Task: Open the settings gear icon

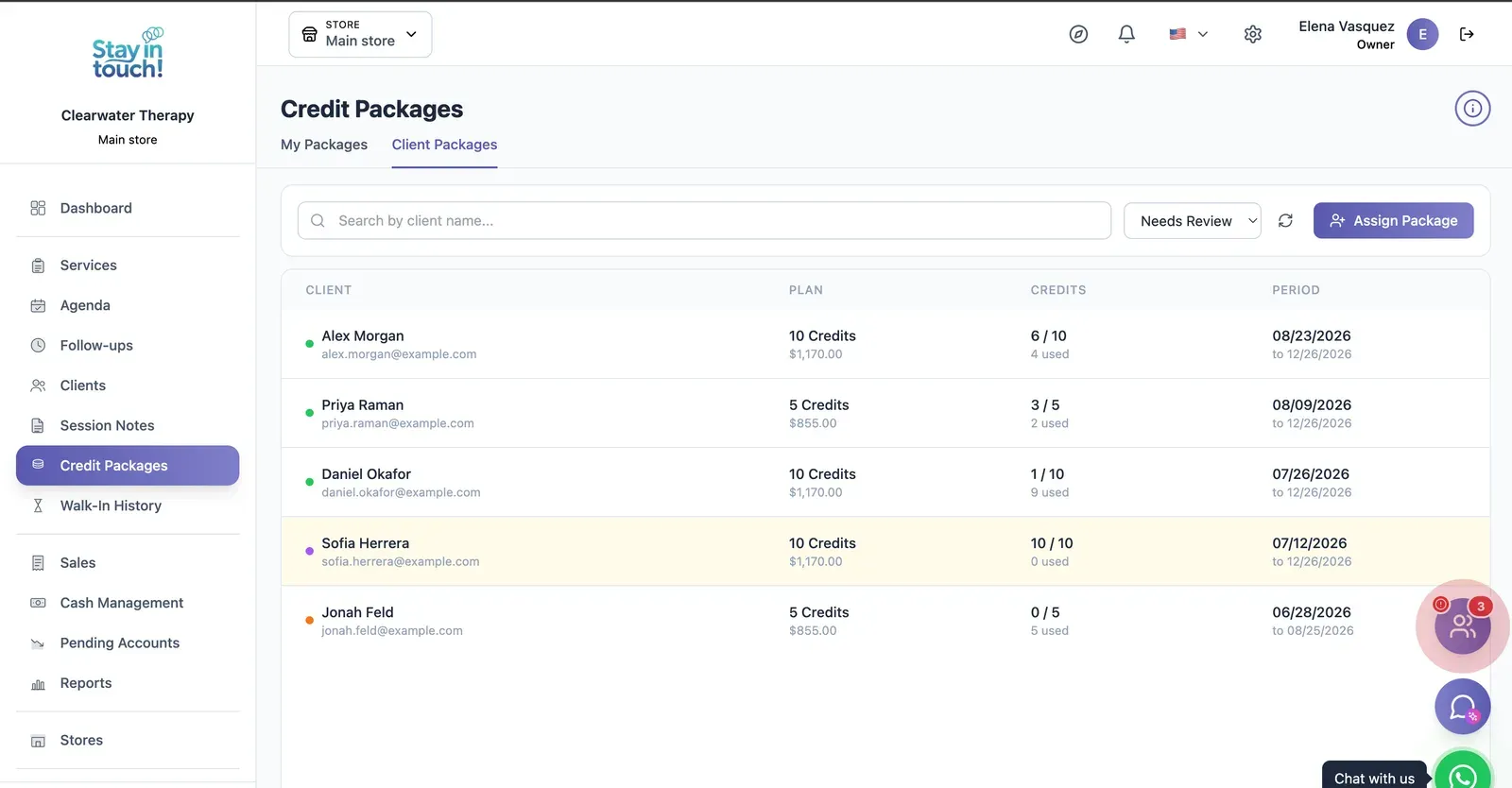Action: (1253, 34)
